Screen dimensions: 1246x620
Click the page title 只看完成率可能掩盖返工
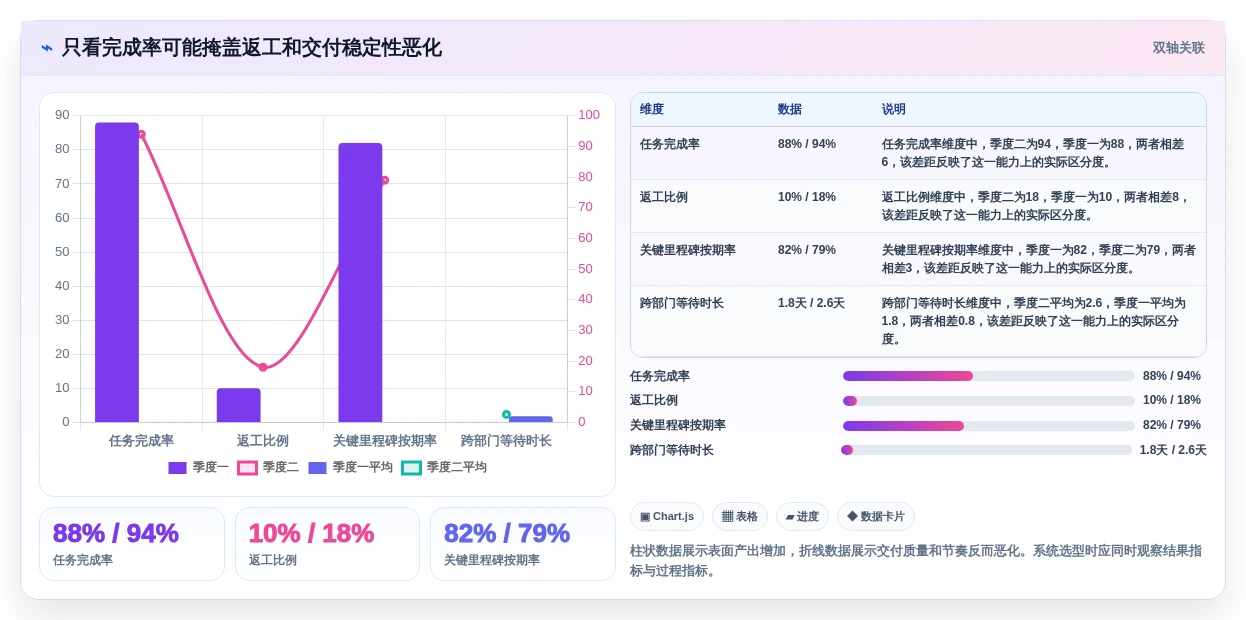(x=252, y=48)
